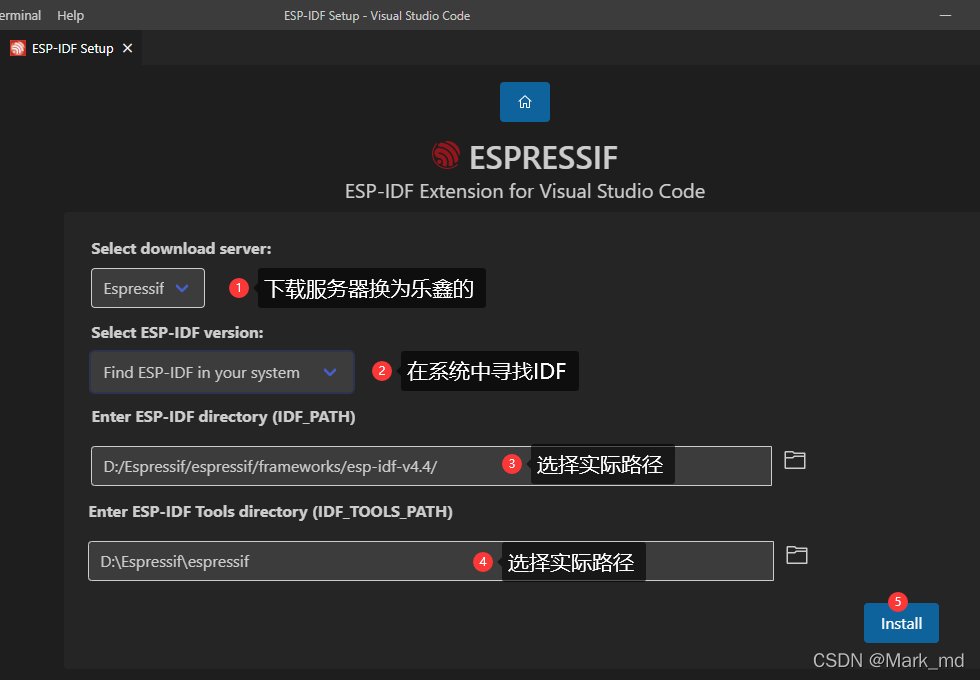Open the Terminal menu
980x680 pixels.
pyautogui.click(x=20, y=15)
